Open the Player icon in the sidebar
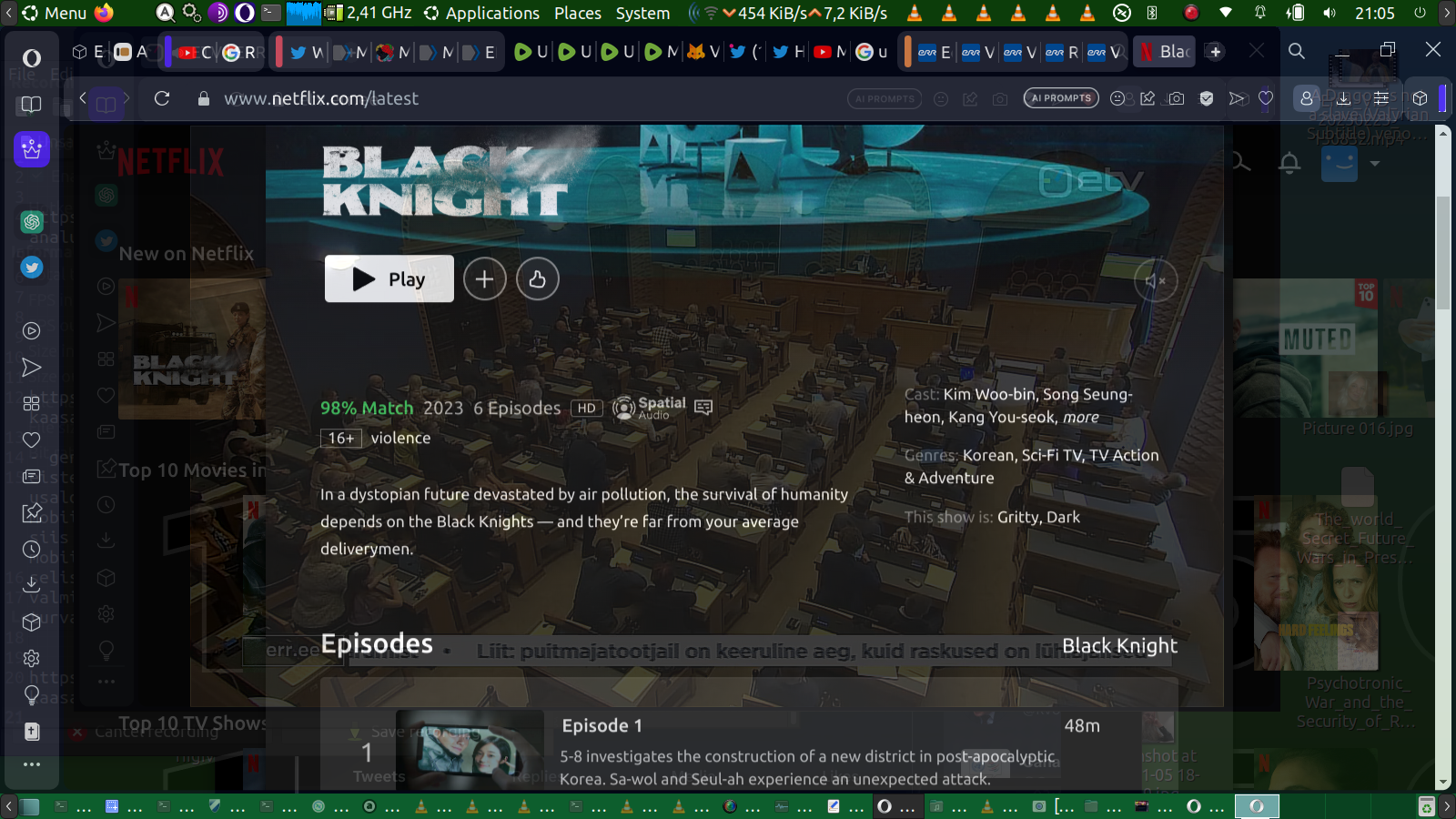Viewport: 1456px width, 819px height. [32, 331]
